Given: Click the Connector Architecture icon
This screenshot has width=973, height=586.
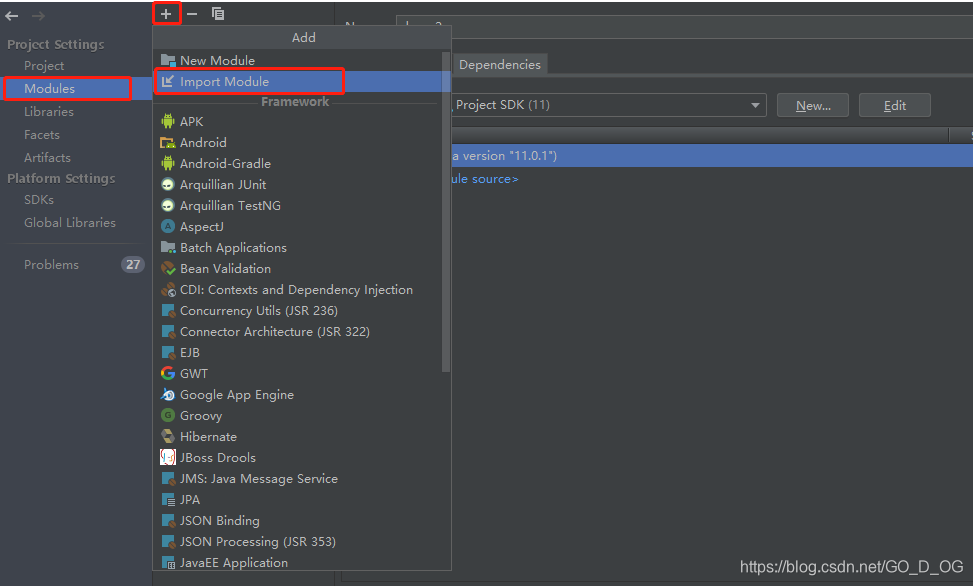Looking at the screenshot, I should click(x=168, y=331).
